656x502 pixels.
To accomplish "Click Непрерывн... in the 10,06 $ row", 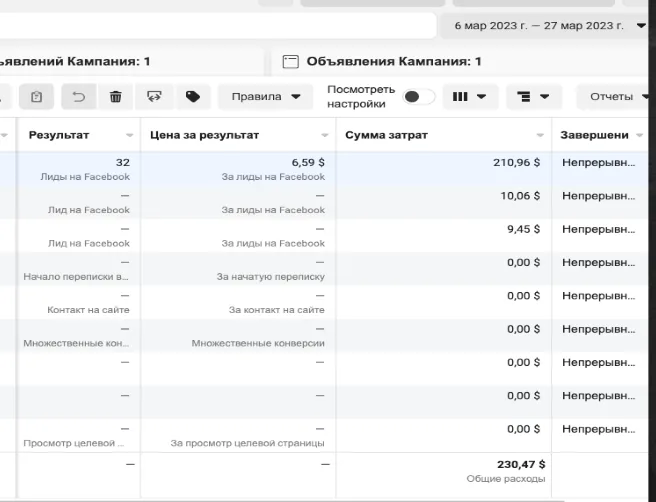I will click(x=599, y=196).
